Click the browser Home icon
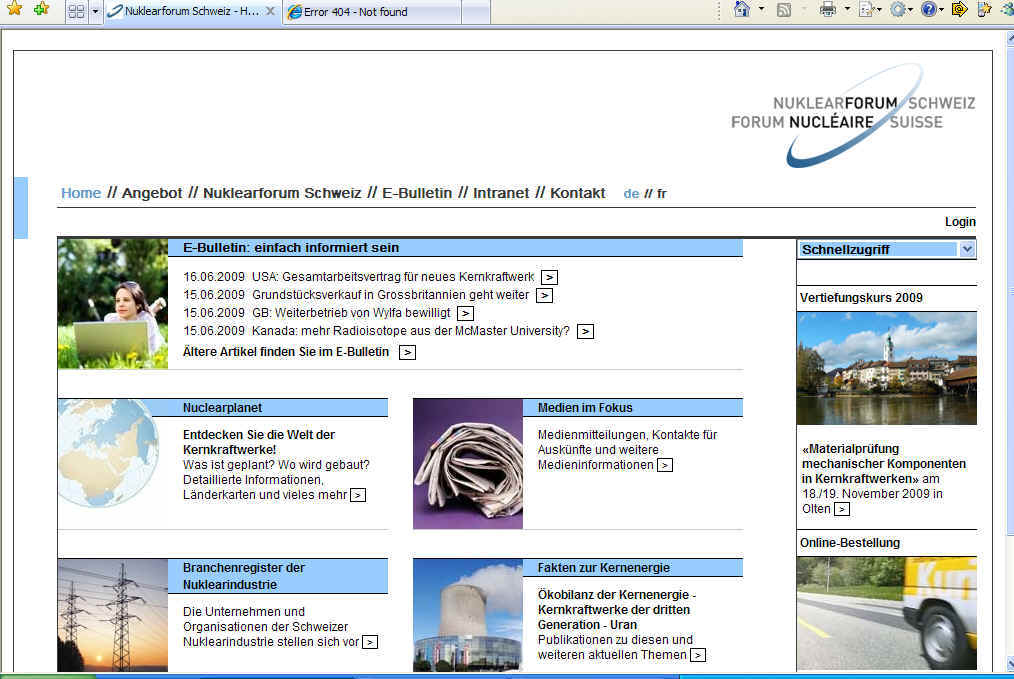 click(x=742, y=9)
